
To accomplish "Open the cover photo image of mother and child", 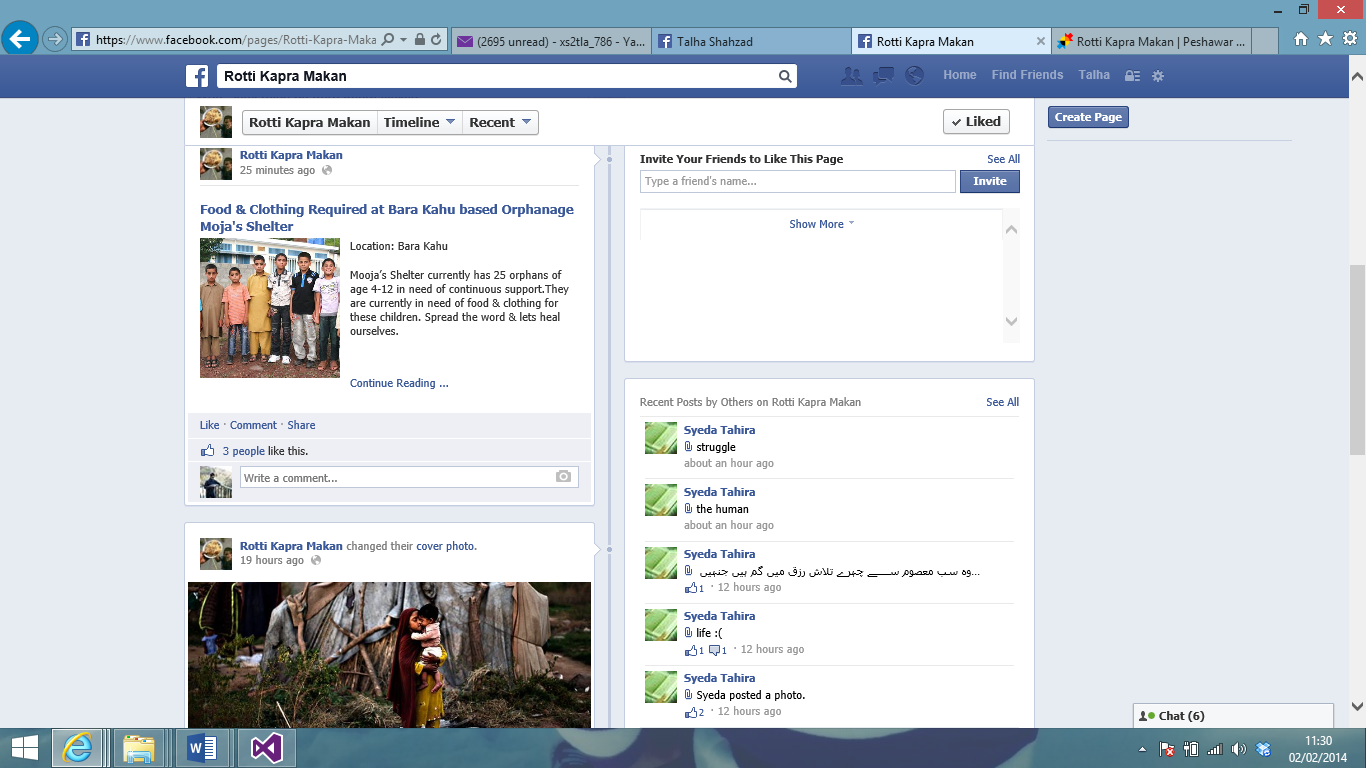I will coord(389,655).
